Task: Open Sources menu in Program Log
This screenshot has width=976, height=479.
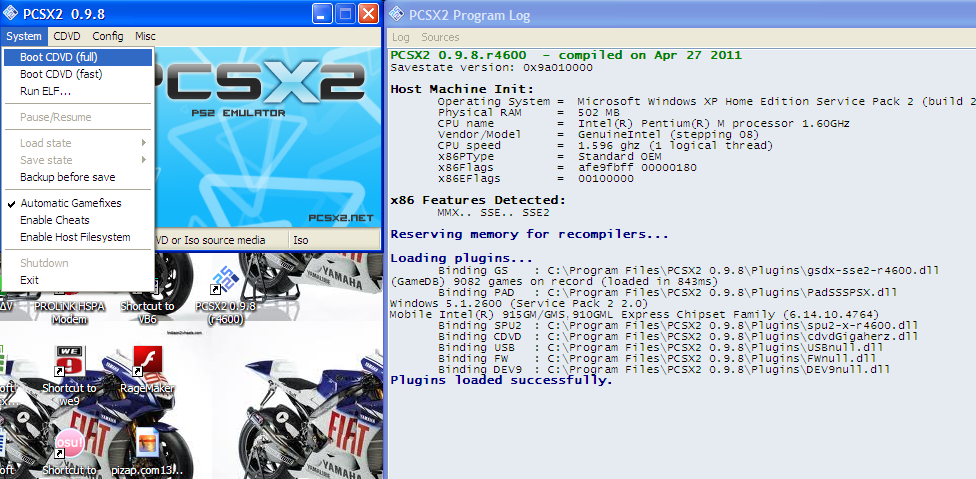Action: (x=440, y=37)
